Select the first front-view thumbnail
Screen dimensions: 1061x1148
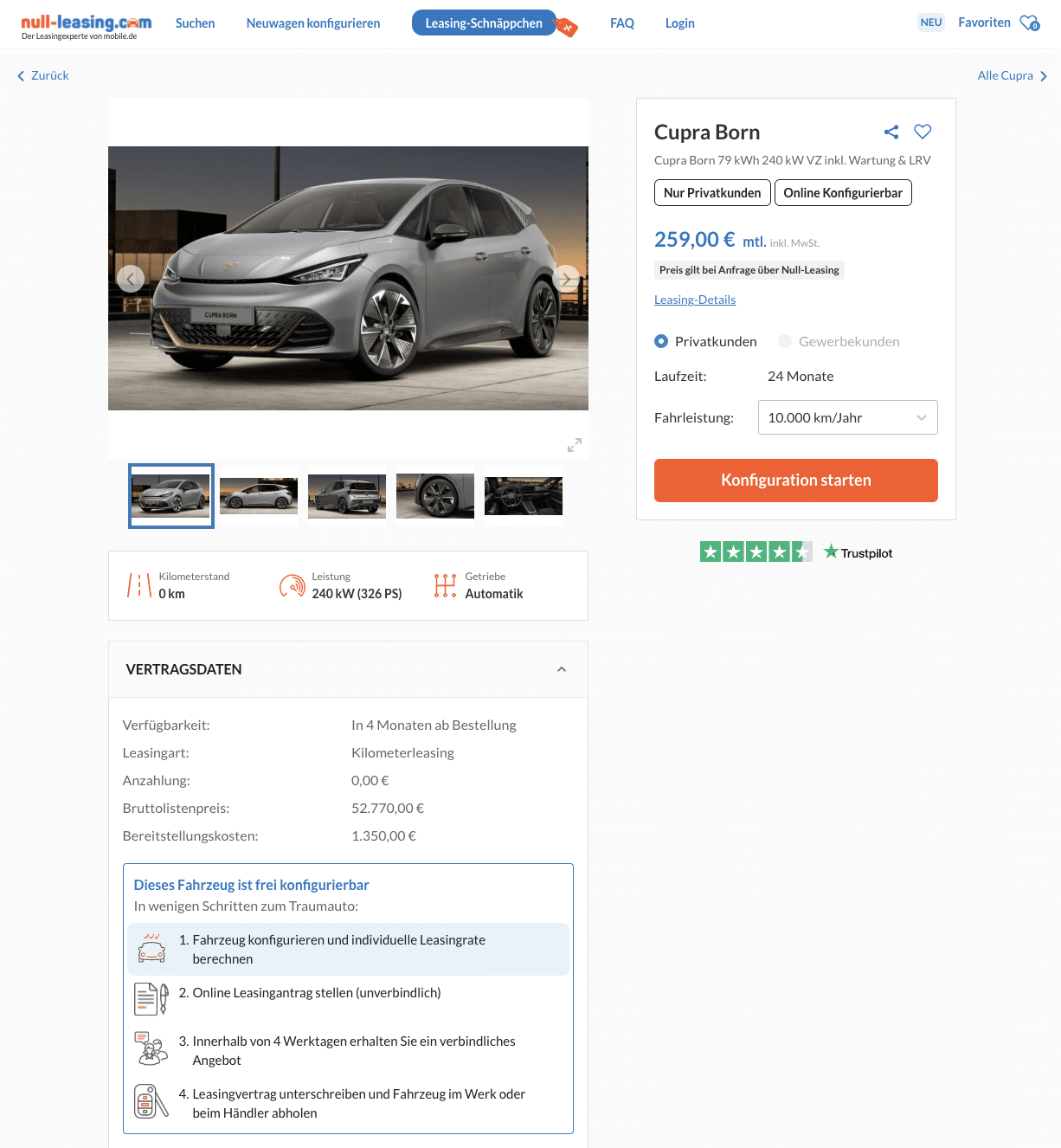(x=171, y=496)
